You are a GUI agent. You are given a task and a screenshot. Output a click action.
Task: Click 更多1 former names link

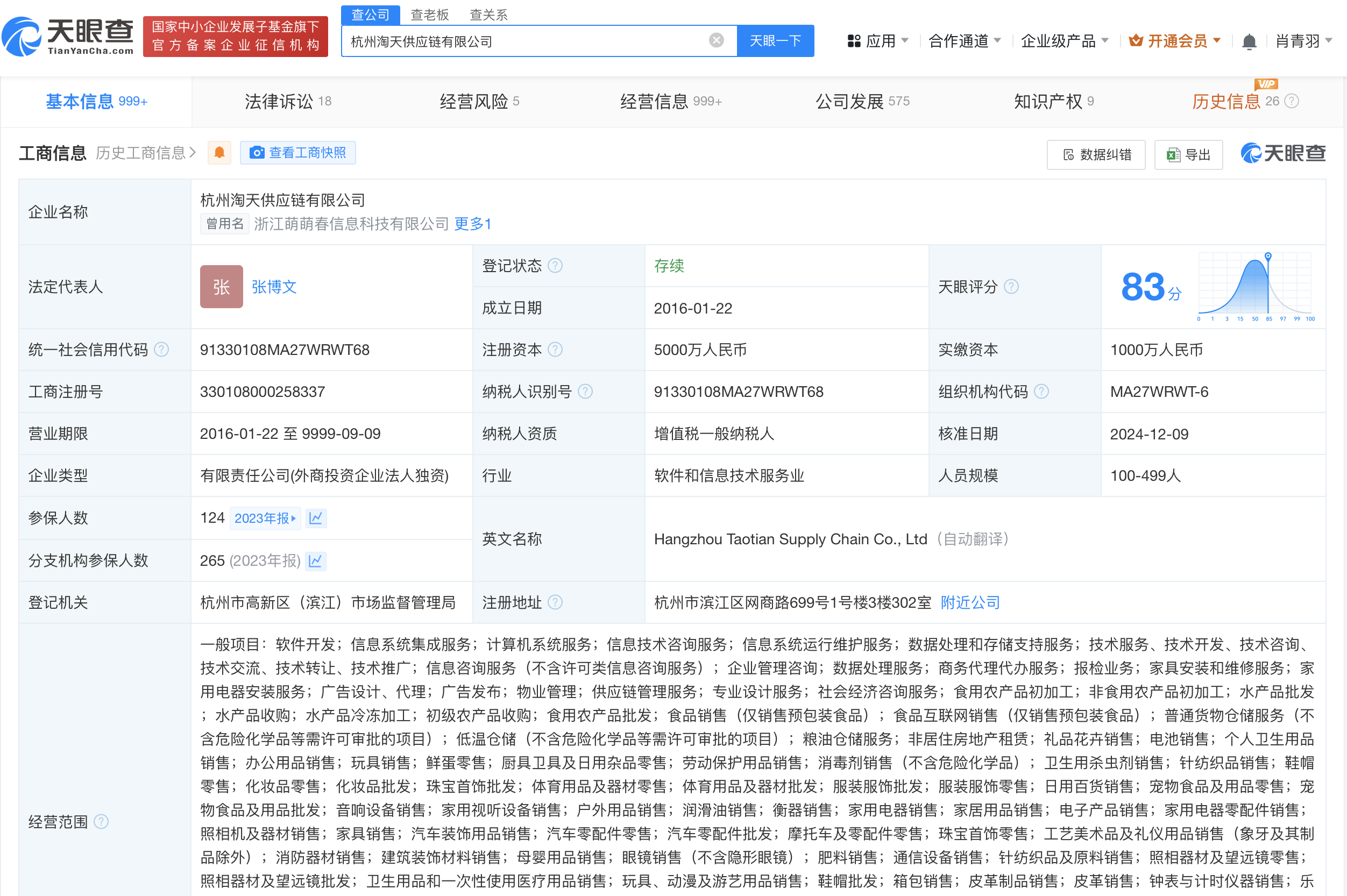[x=473, y=223]
